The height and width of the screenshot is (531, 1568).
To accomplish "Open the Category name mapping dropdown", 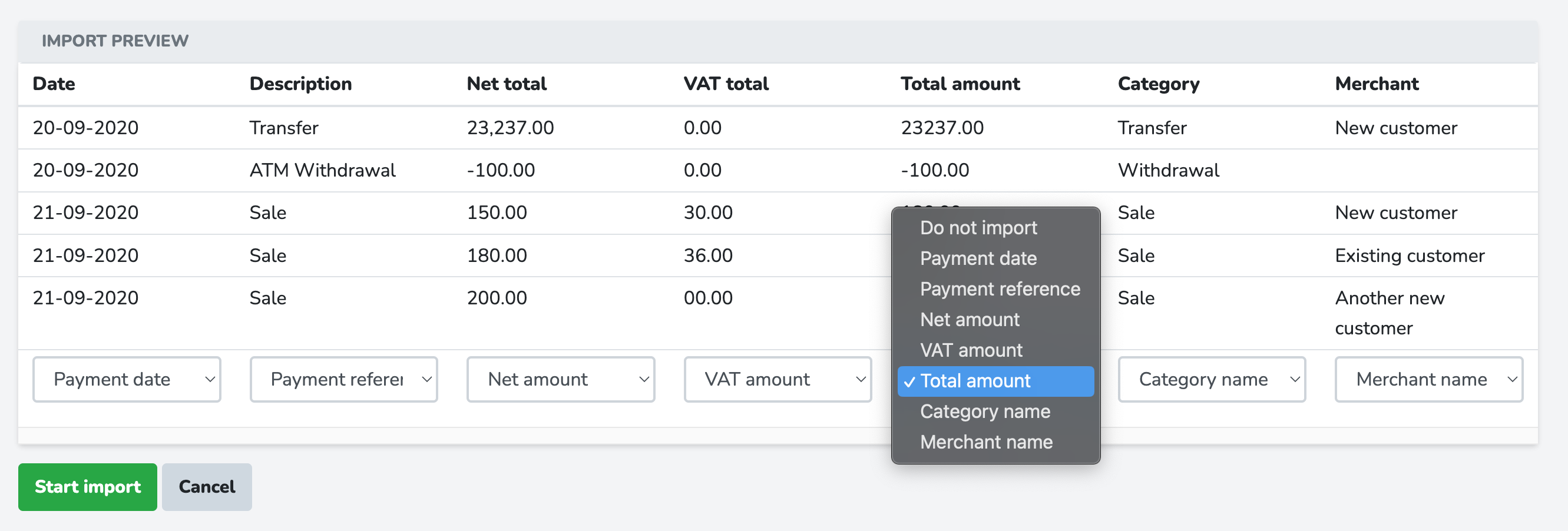I will tap(1211, 379).
